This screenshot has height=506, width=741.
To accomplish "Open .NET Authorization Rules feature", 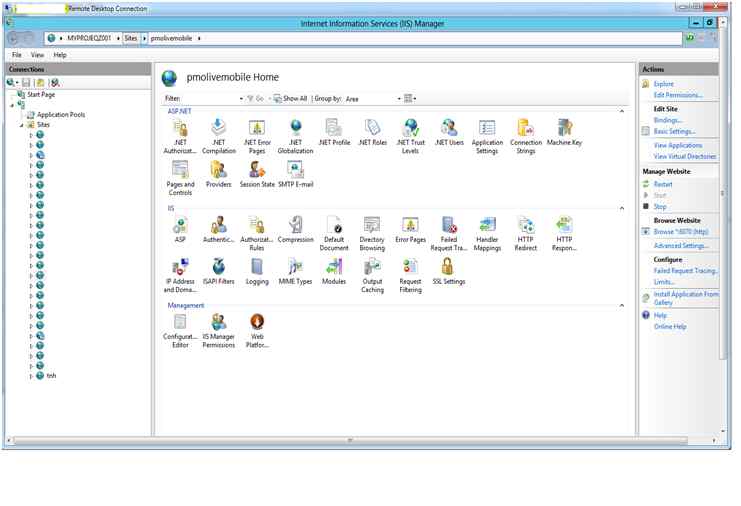I will 180,137.
